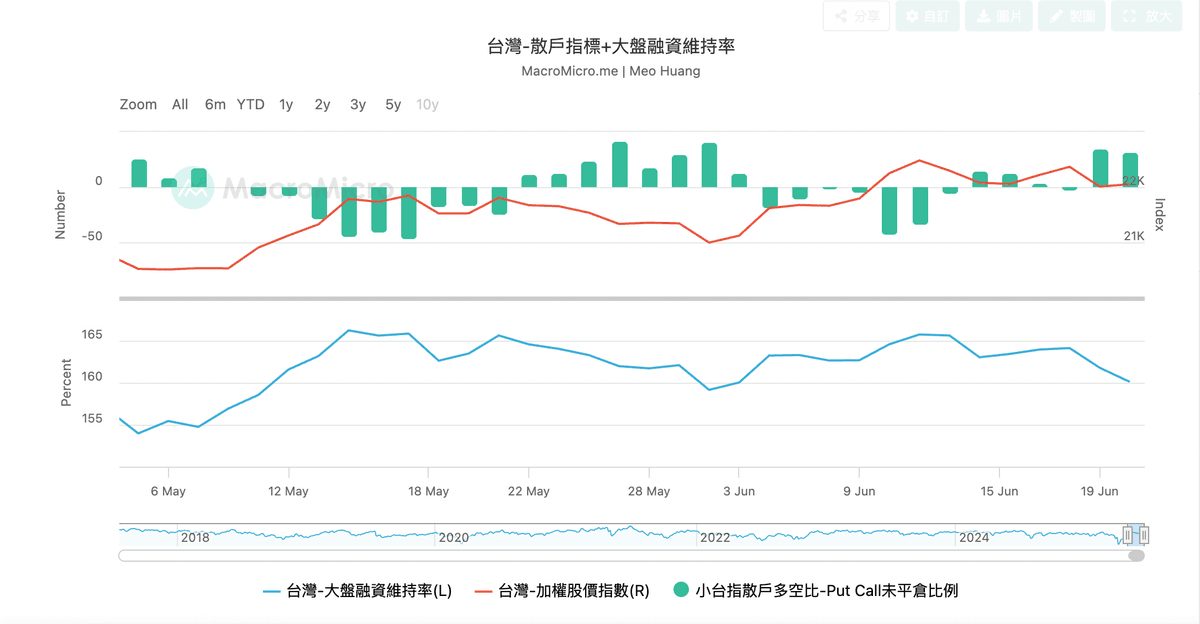The height and width of the screenshot is (624, 1200).
Task: Open the 自訂 customize settings button
Action: pyautogui.click(x=927, y=16)
